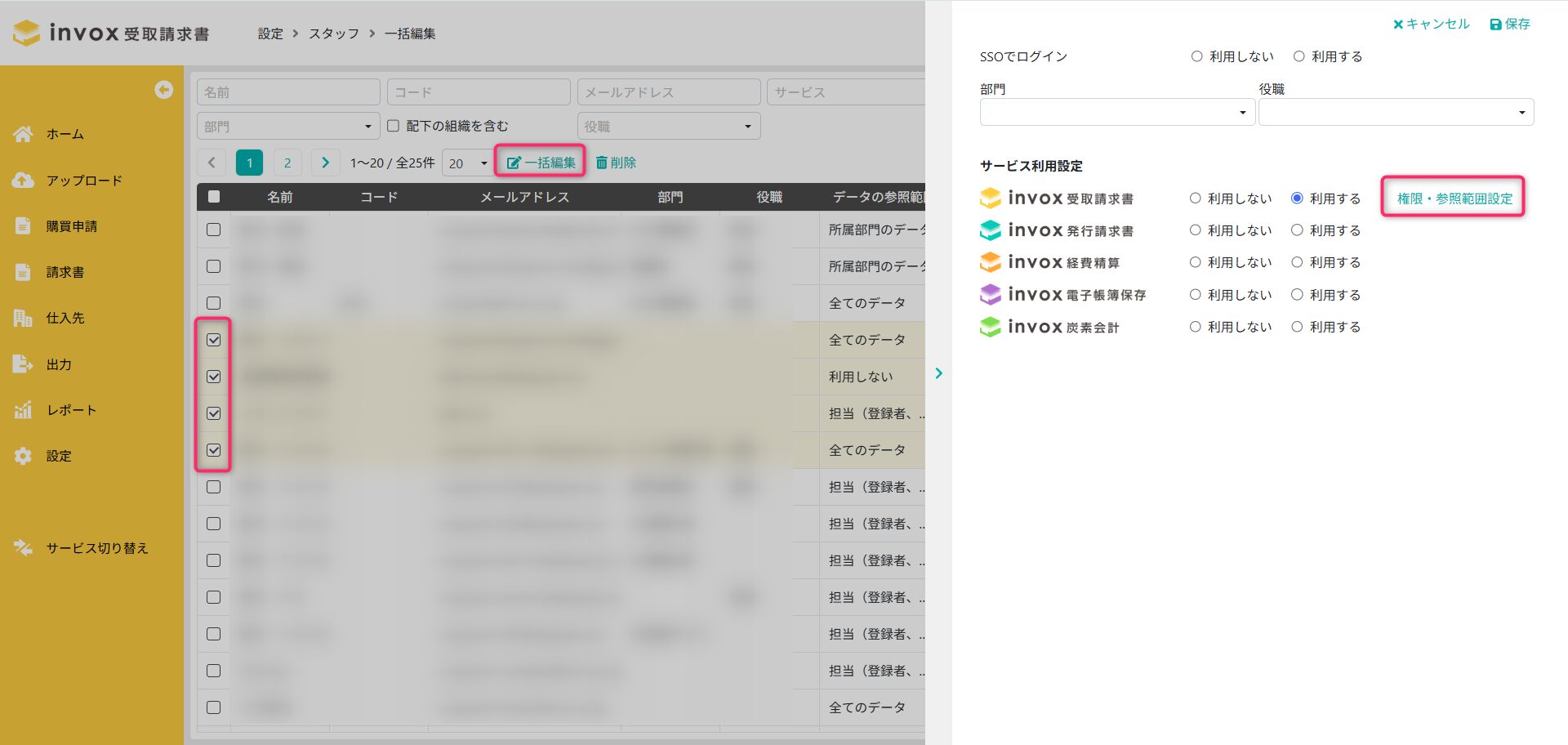Open 購買申請 in sidebar

pos(72,226)
